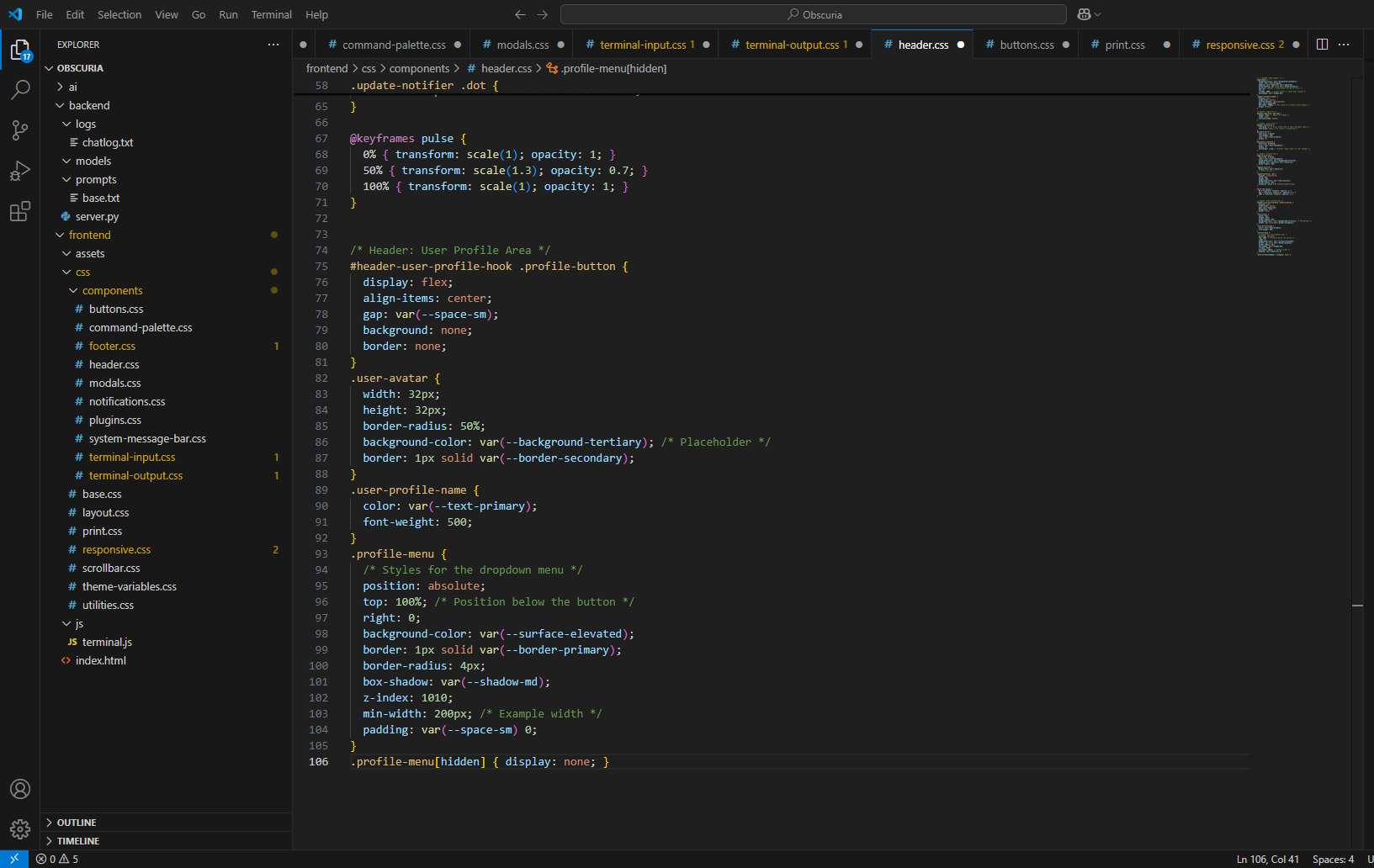Open the Help menu
Image resolution: width=1374 pixels, height=868 pixels.
[x=316, y=14]
